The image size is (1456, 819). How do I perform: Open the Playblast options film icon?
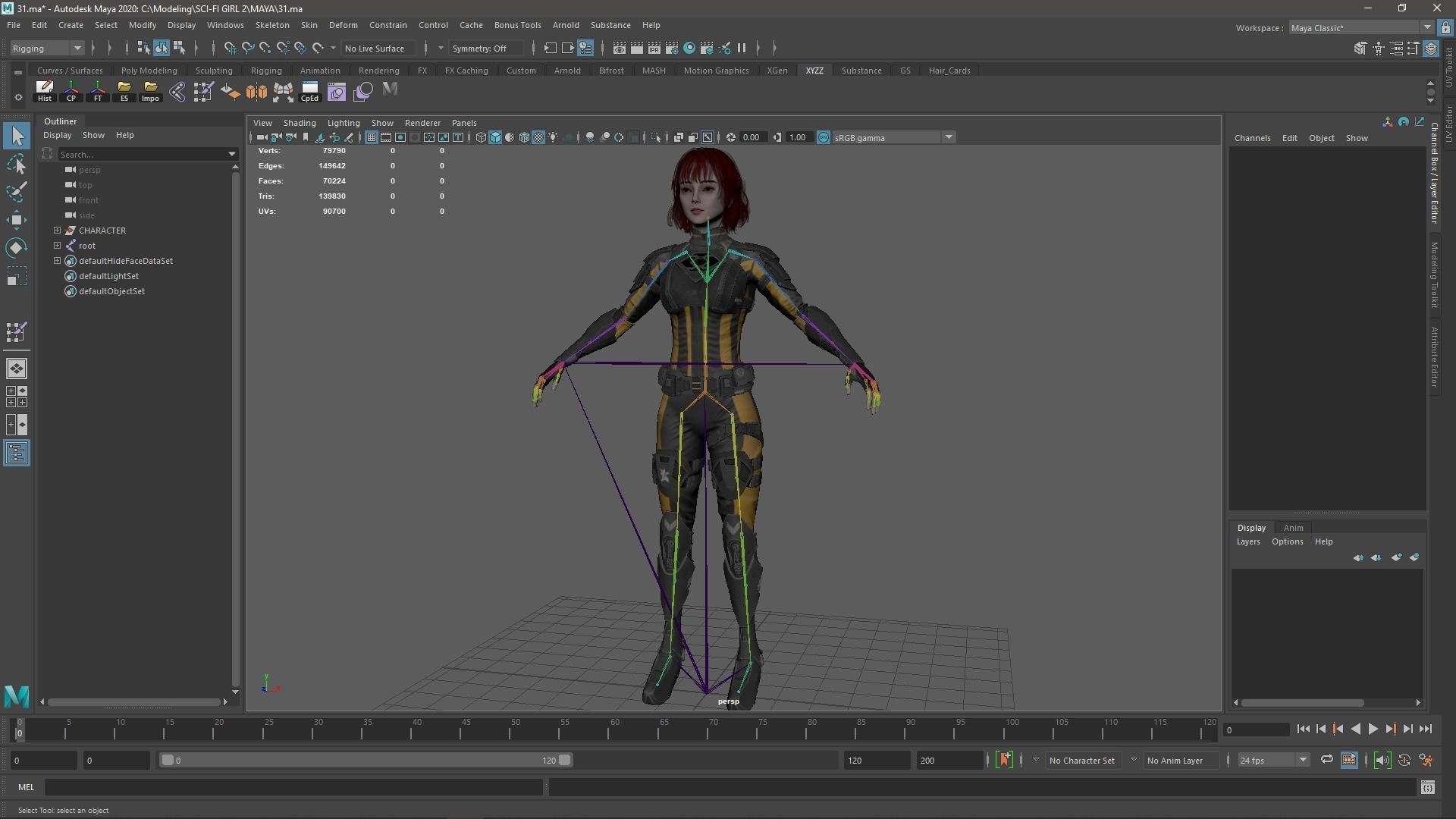pyautogui.click(x=1349, y=760)
